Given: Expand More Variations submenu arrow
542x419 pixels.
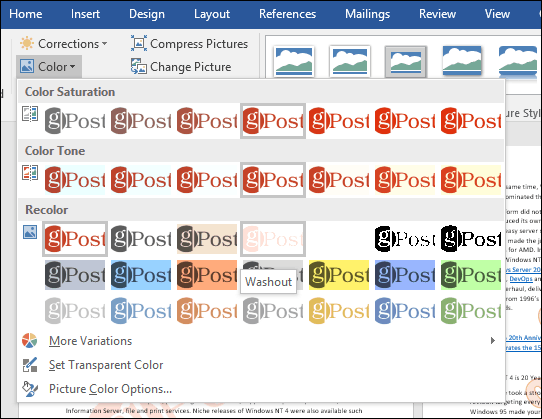Looking at the screenshot, I should [x=493, y=341].
